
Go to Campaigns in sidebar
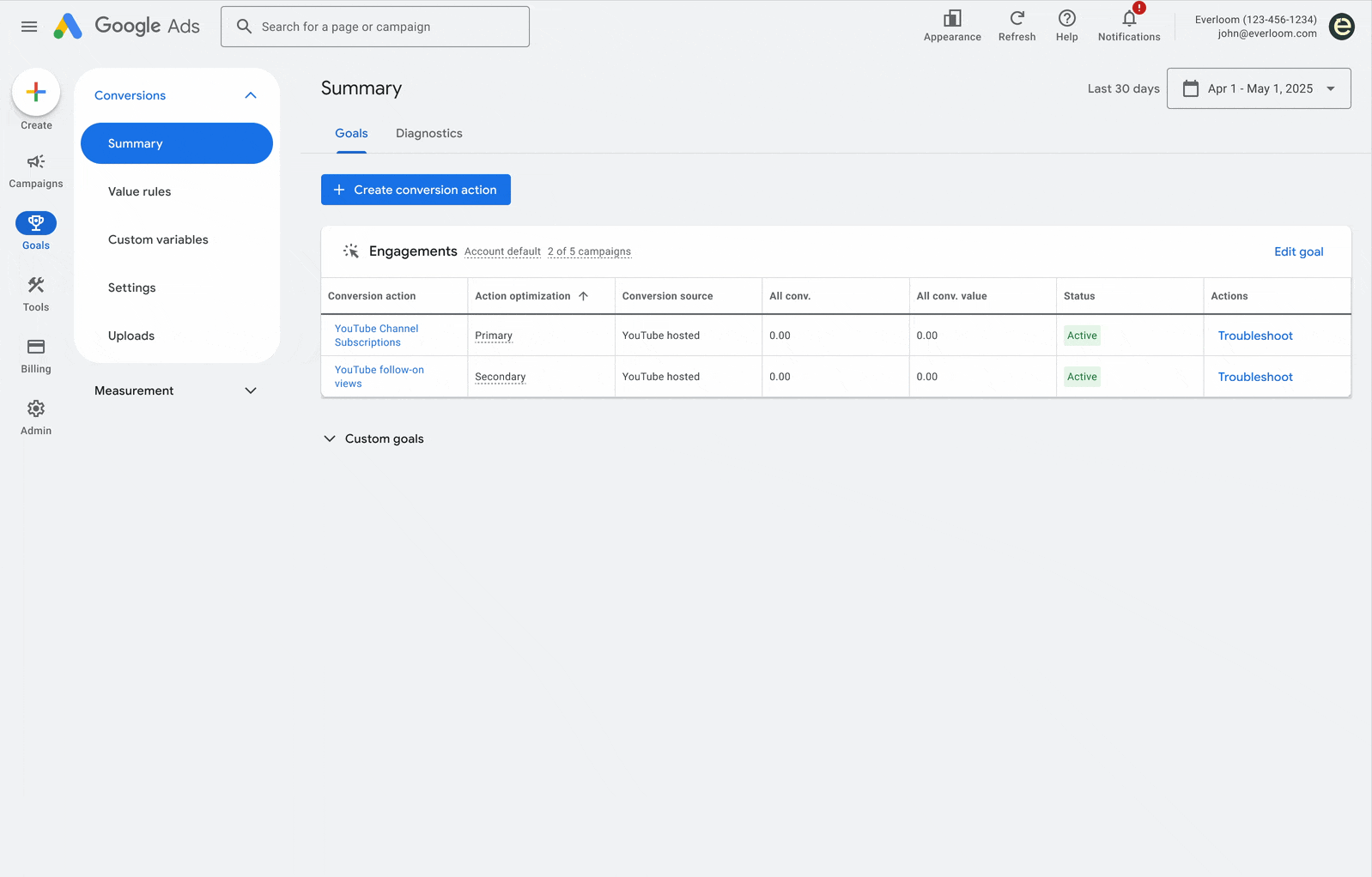(36, 171)
